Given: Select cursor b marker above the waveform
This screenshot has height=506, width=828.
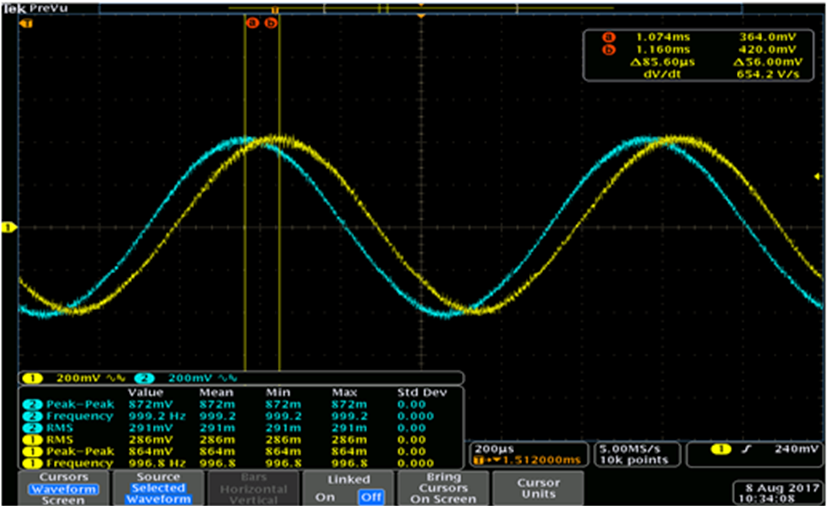Looking at the screenshot, I should [271, 23].
